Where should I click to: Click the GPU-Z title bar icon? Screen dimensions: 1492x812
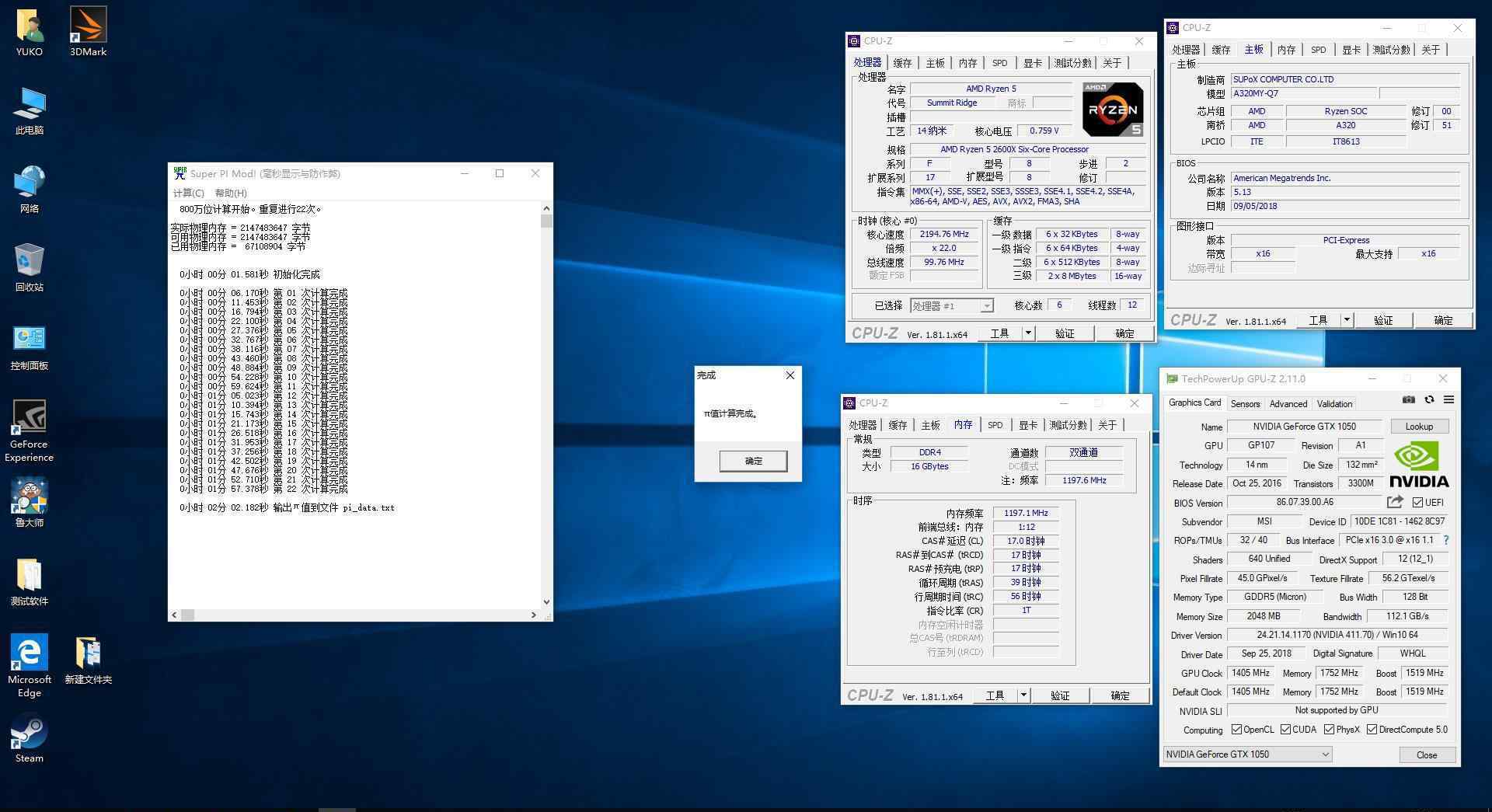[1172, 379]
